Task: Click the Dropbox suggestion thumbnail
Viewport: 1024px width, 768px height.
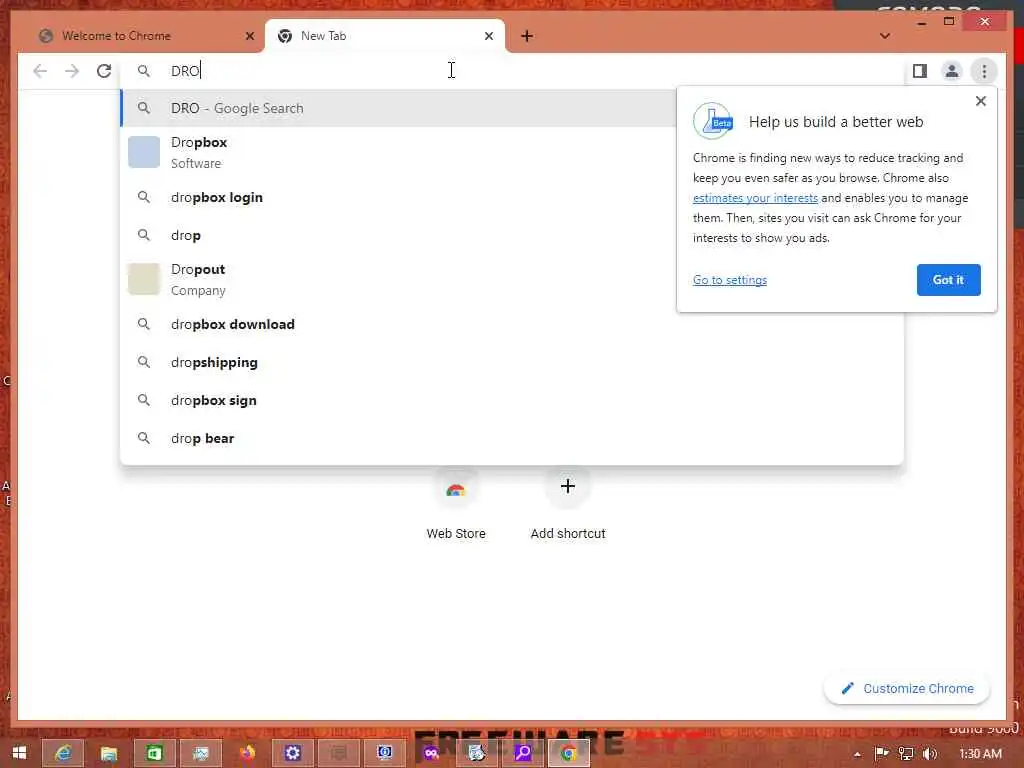Action: click(x=144, y=152)
